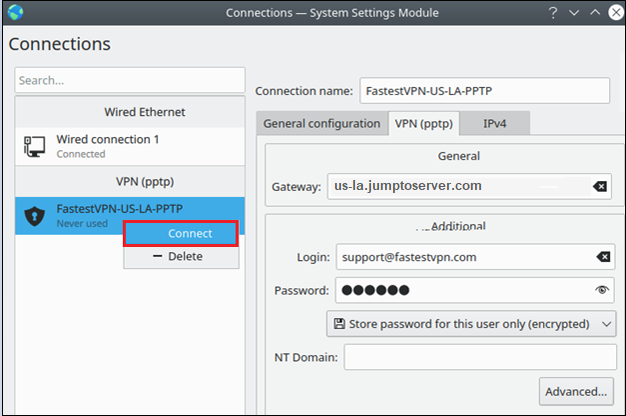Screen dimensions: 626x416
Task: Click the Connection name: label
Action: tap(304, 91)
